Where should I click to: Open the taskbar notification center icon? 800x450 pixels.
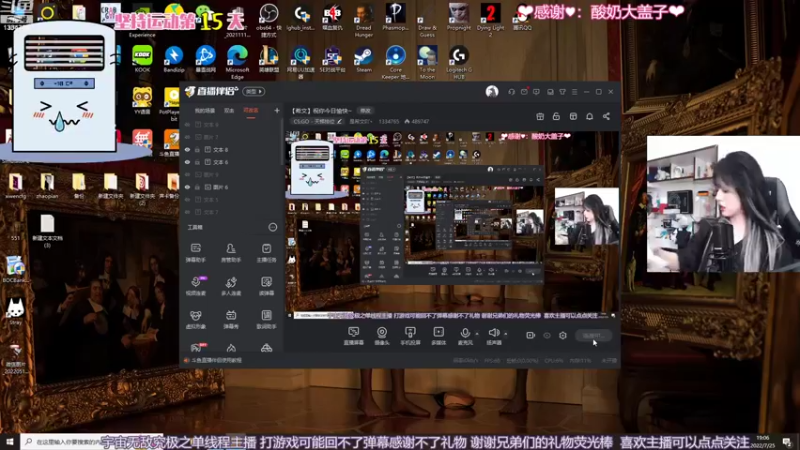click(787, 441)
